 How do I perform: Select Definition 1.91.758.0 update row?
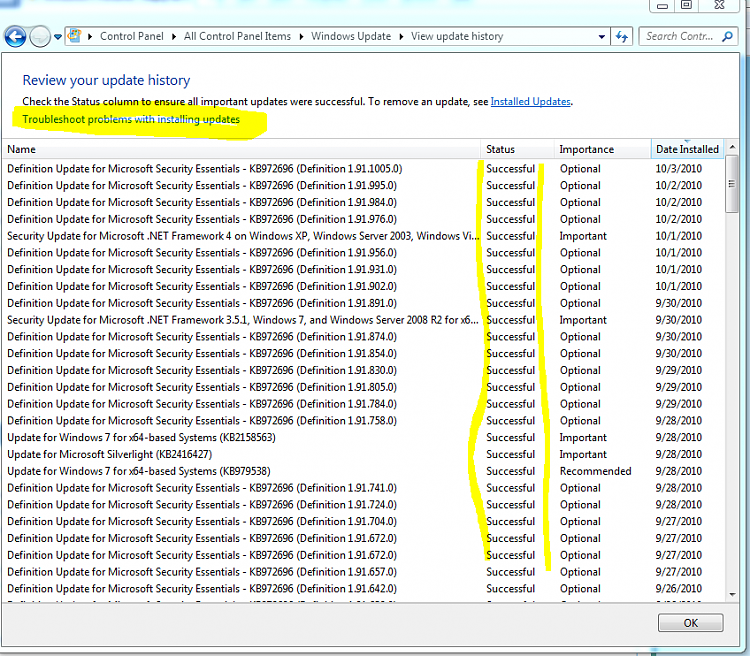click(363, 421)
